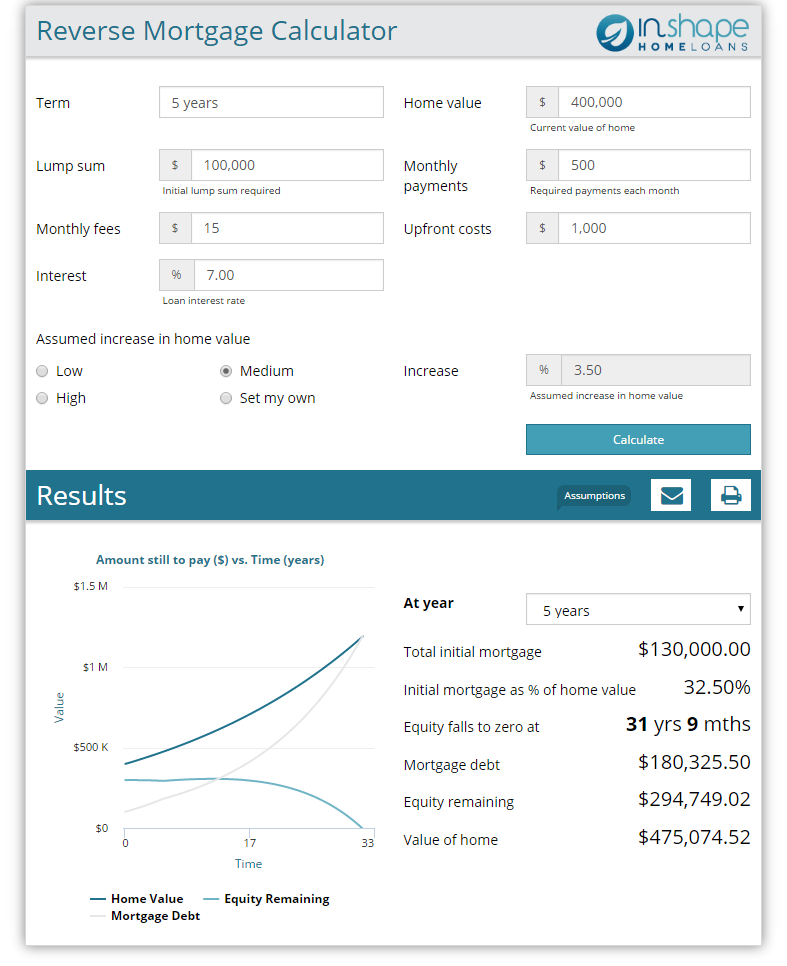Click the Interest rate input field
The height and width of the screenshot is (966, 787).
(x=288, y=275)
